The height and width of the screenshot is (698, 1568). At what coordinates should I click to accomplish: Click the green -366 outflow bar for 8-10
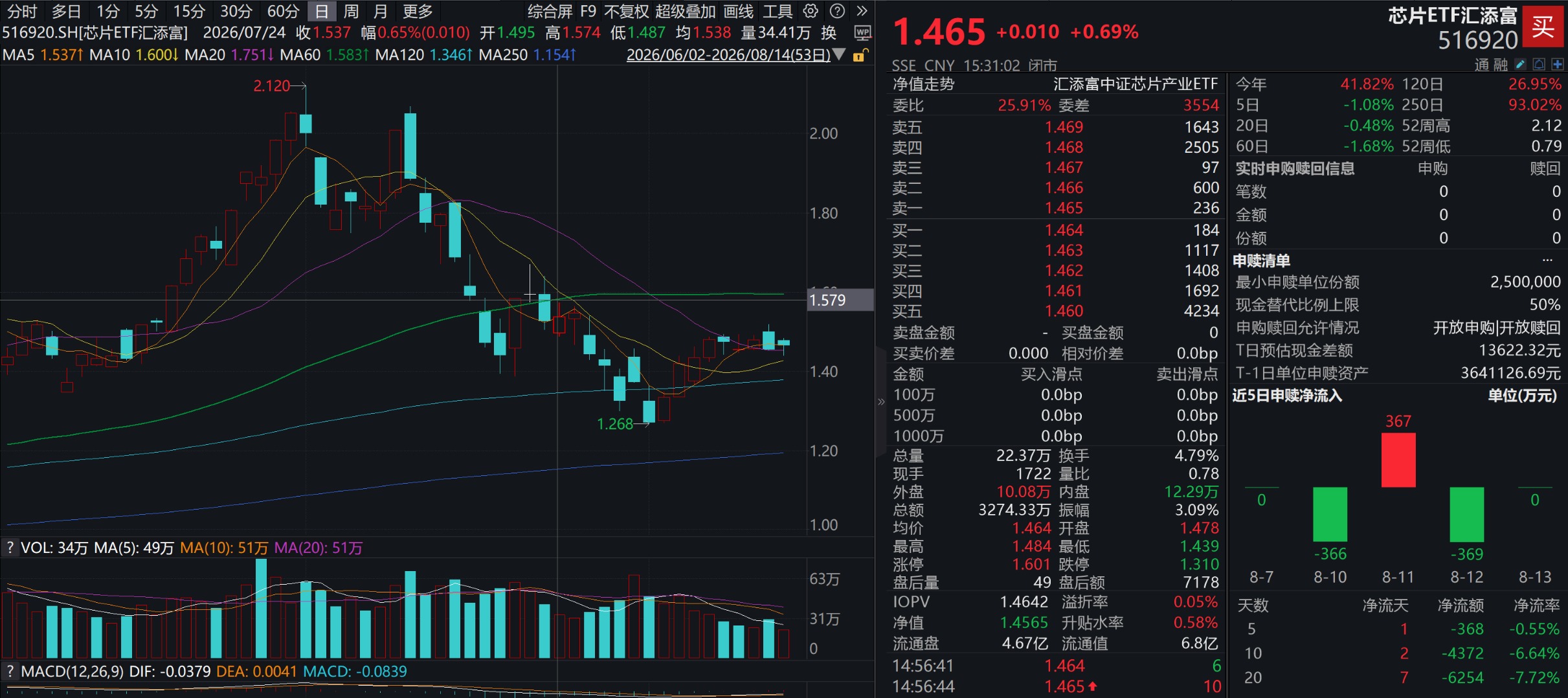1330,514
